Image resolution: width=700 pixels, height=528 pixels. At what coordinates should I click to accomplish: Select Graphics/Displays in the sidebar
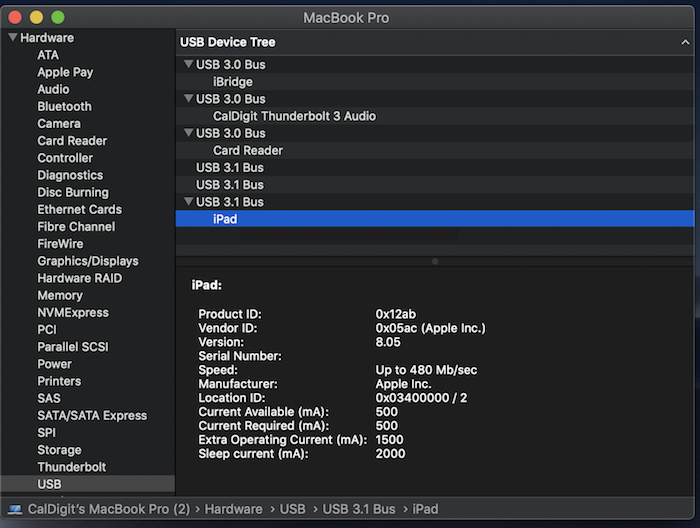click(x=88, y=261)
